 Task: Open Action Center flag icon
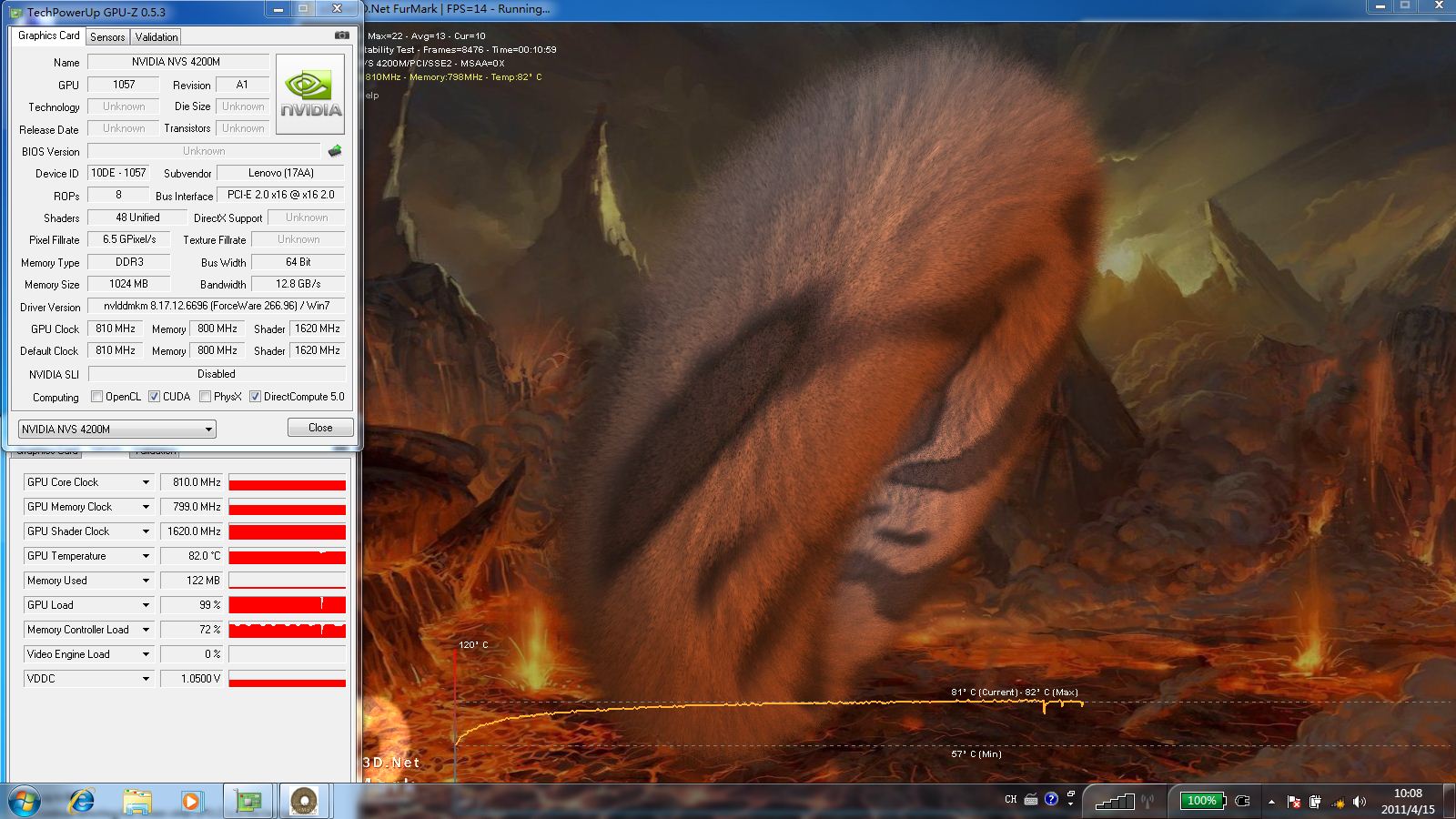pyautogui.click(x=1293, y=802)
